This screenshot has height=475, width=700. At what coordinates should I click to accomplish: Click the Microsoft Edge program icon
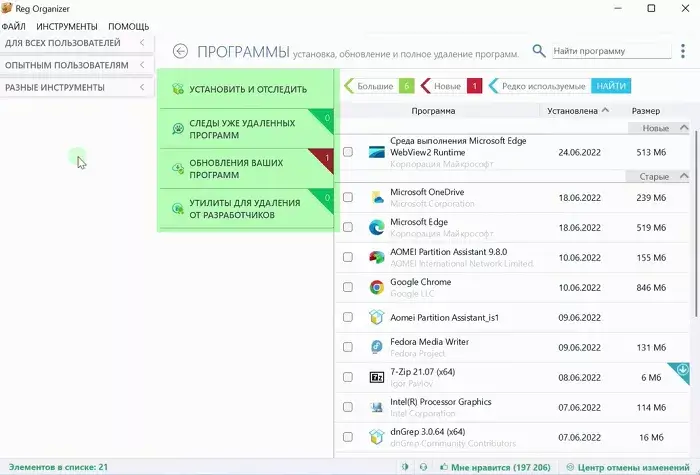point(376,227)
